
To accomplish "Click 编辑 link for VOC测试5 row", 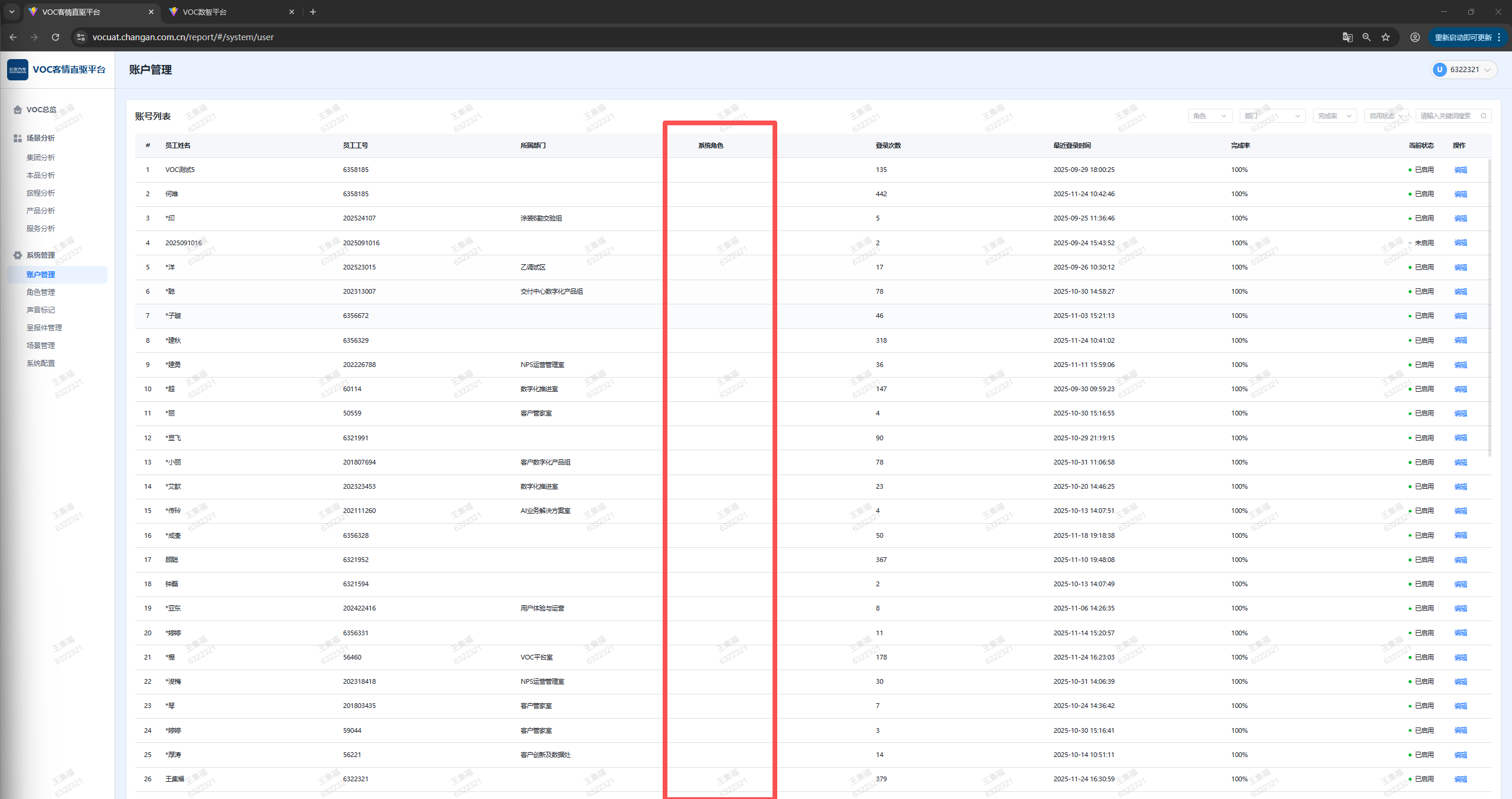I will 1460,170.
